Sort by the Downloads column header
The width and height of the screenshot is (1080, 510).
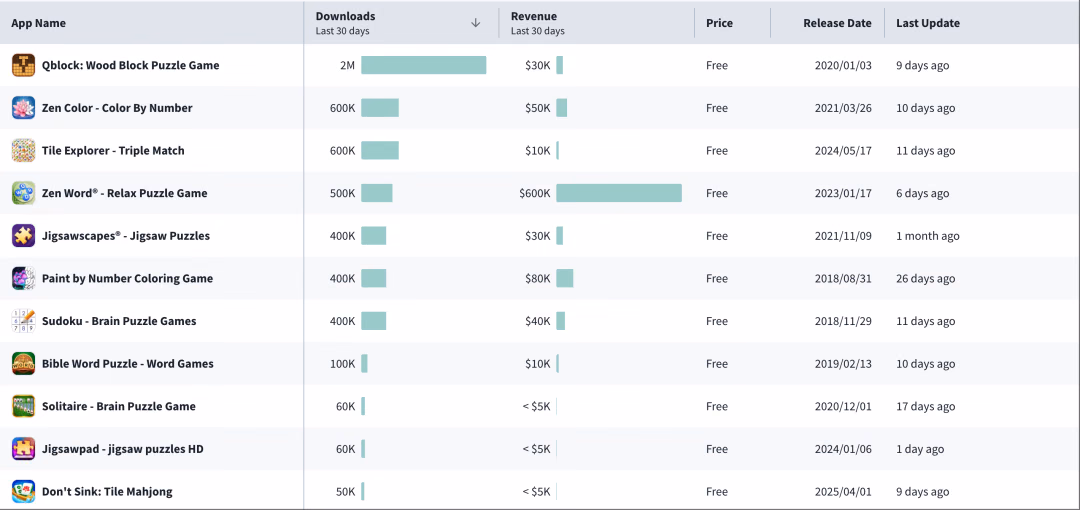tap(345, 17)
